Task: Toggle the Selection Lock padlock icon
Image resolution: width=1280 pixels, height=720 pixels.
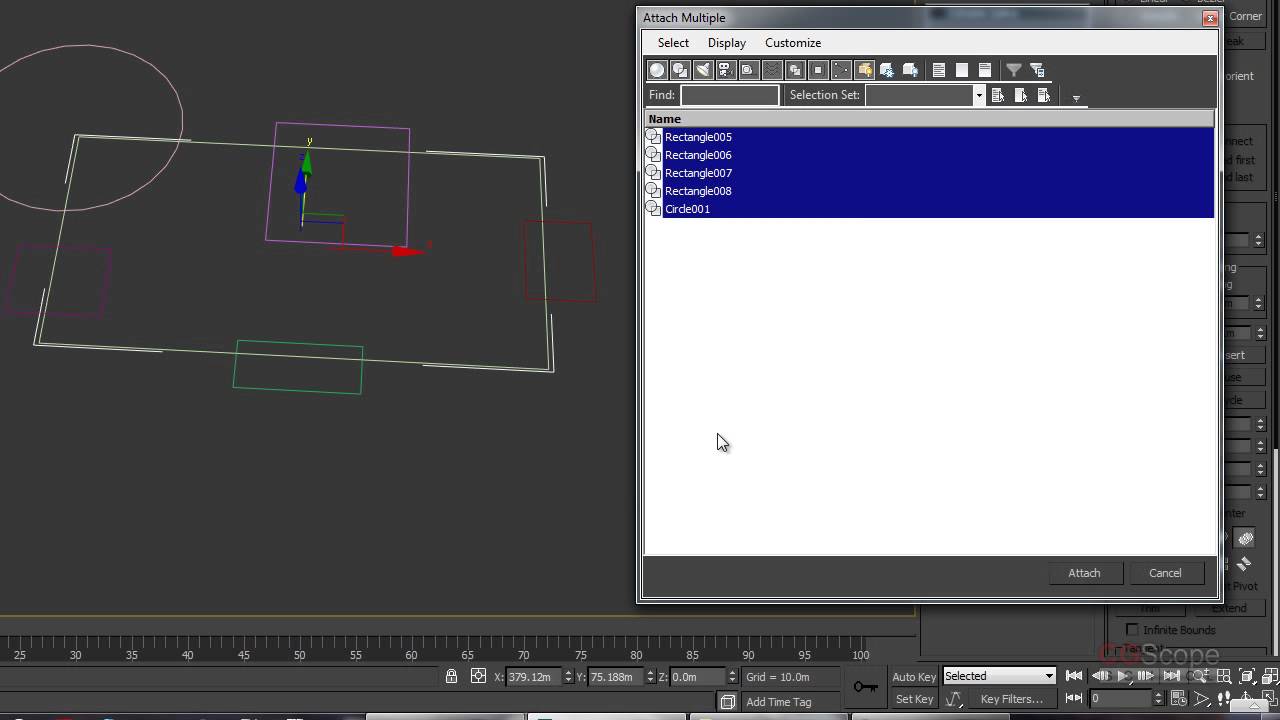Action: (x=451, y=677)
